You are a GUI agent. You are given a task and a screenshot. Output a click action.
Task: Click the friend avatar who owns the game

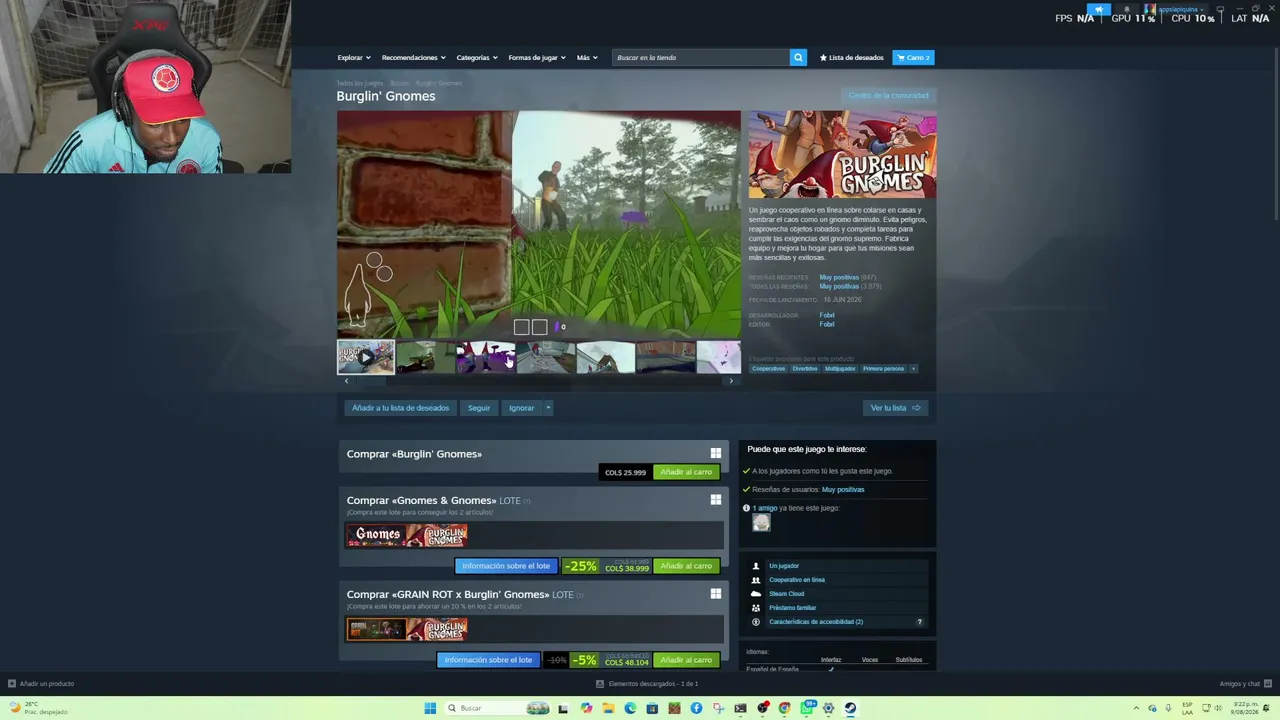pos(762,523)
